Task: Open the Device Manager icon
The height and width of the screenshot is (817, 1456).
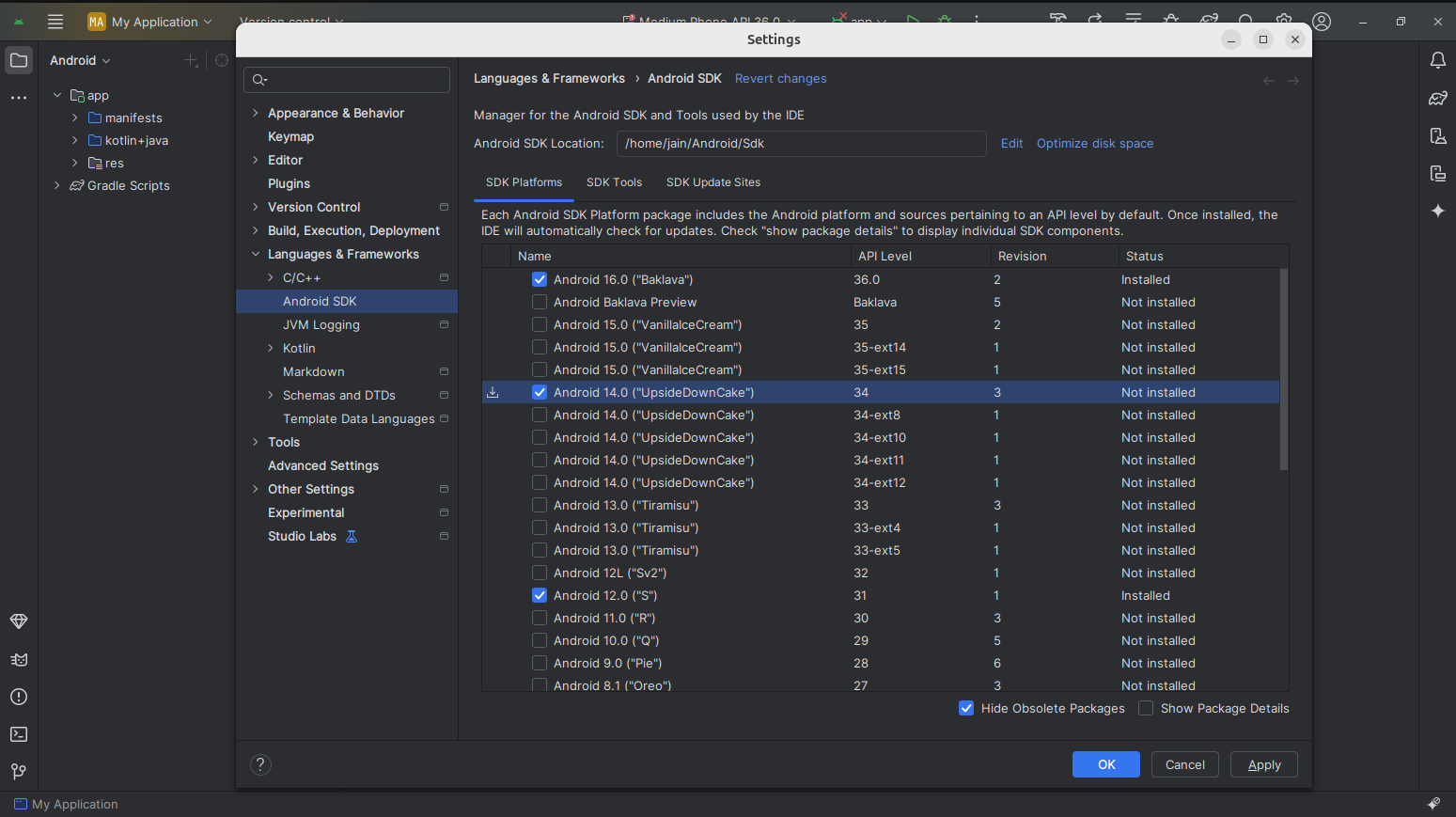Action: [1437, 135]
